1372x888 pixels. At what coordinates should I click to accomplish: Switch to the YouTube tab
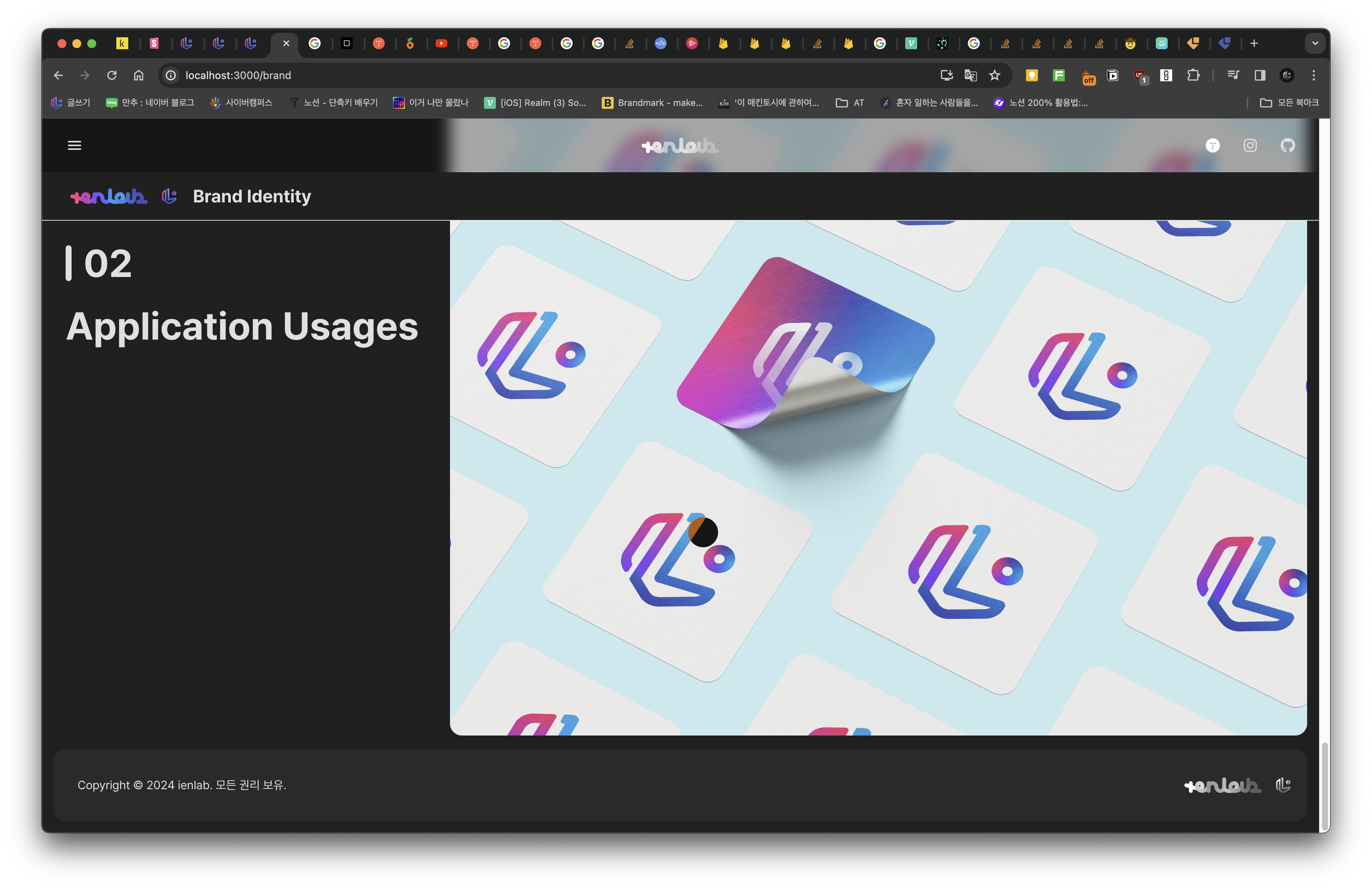(x=441, y=43)
